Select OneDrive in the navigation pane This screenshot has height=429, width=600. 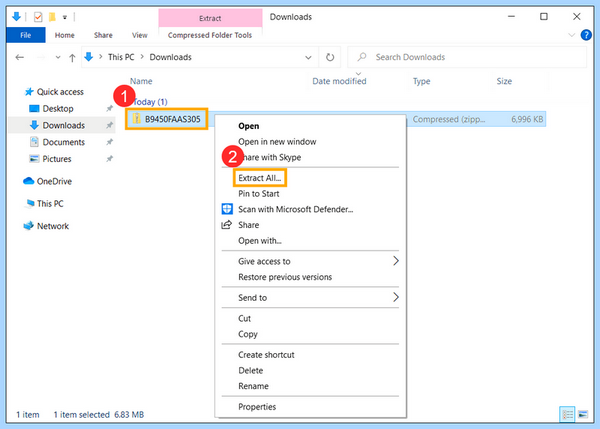54,181
